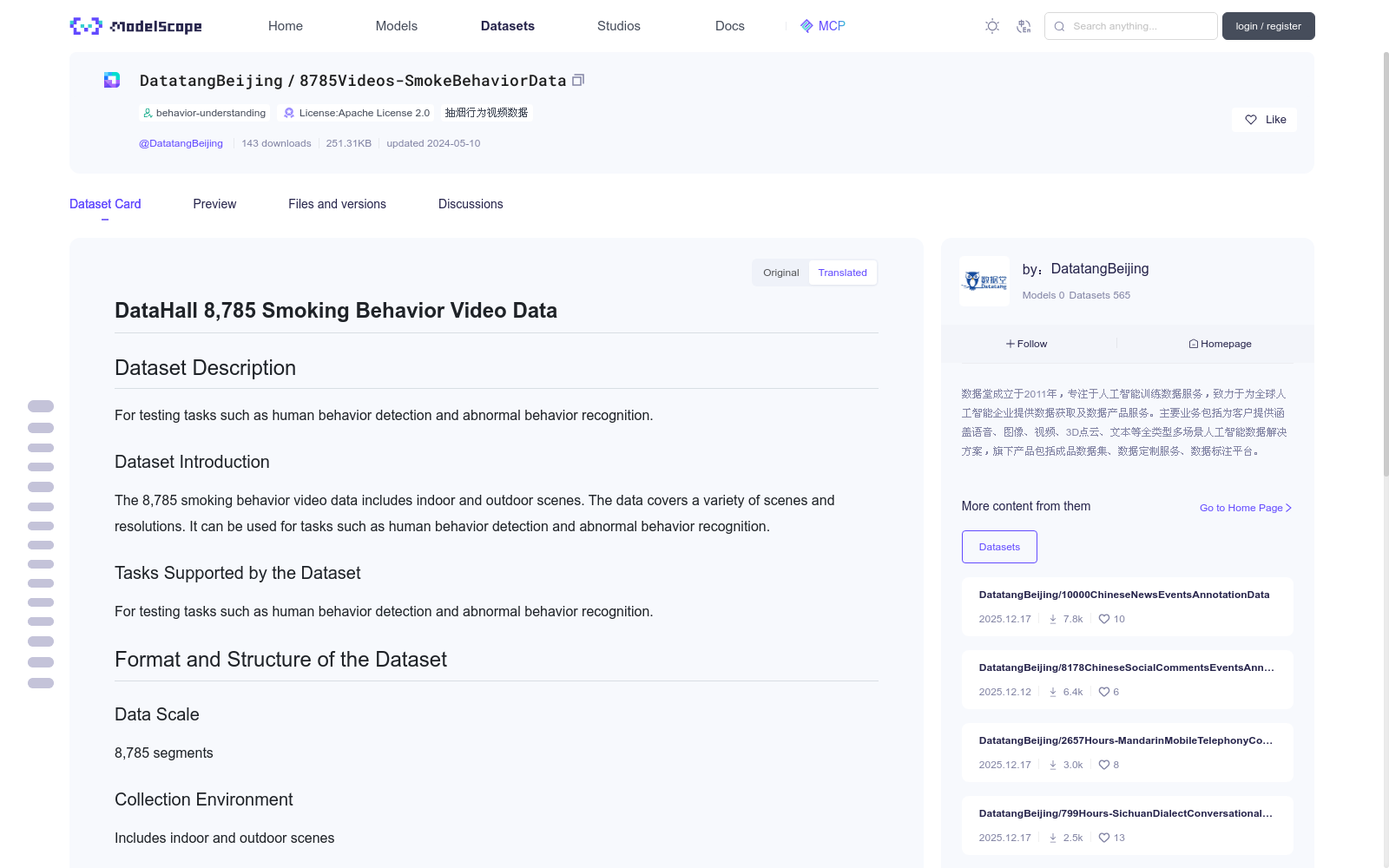The width and height of the screenshot is (1389, 868).
Task: Click the heart icon on the Like button
Action: (x=1251, y=120)
